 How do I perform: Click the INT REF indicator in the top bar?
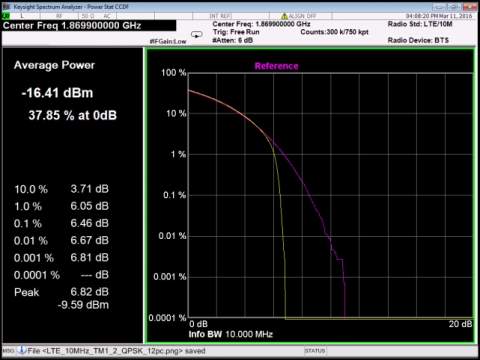[x=220, y=16]
